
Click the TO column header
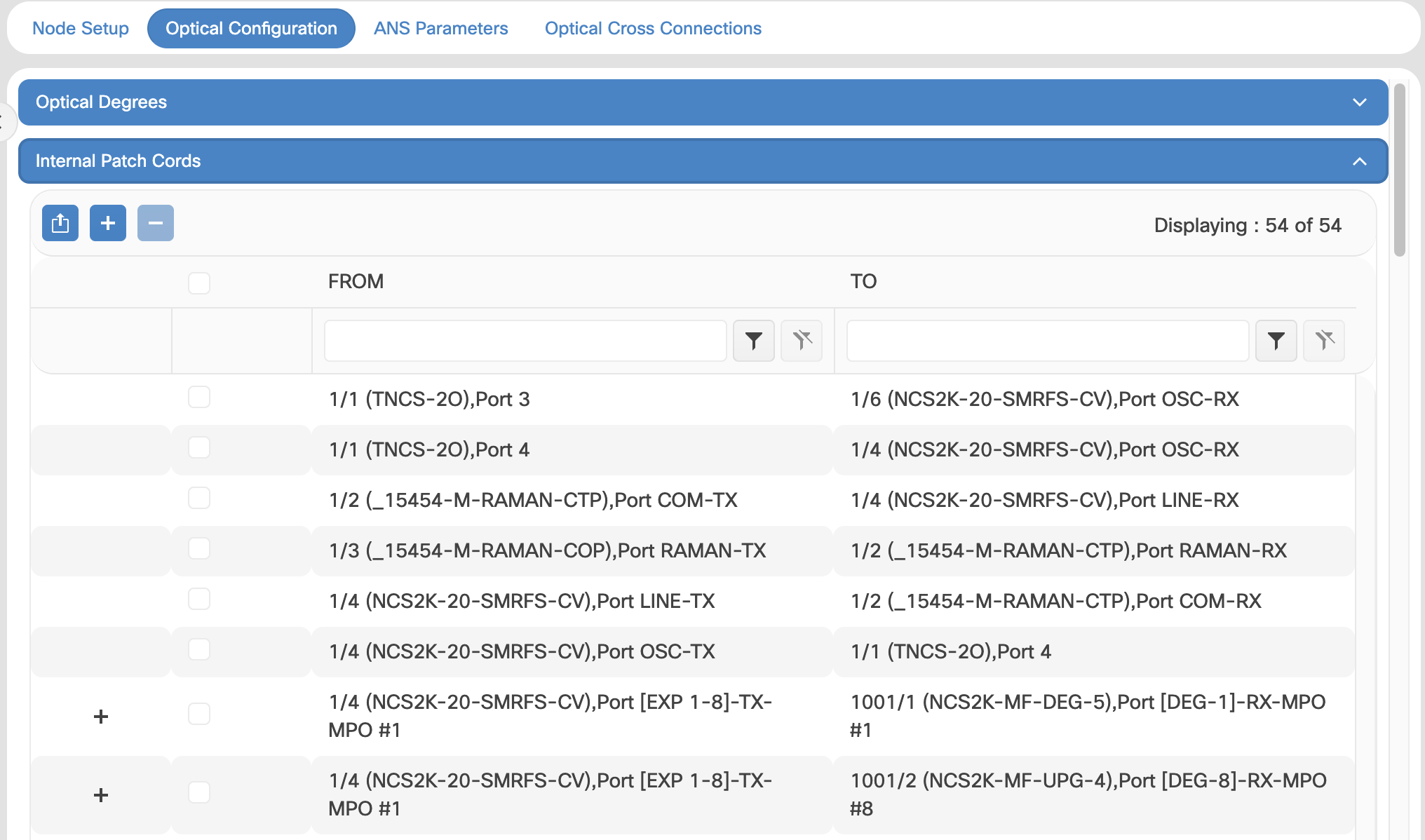[x=863, y=282]
